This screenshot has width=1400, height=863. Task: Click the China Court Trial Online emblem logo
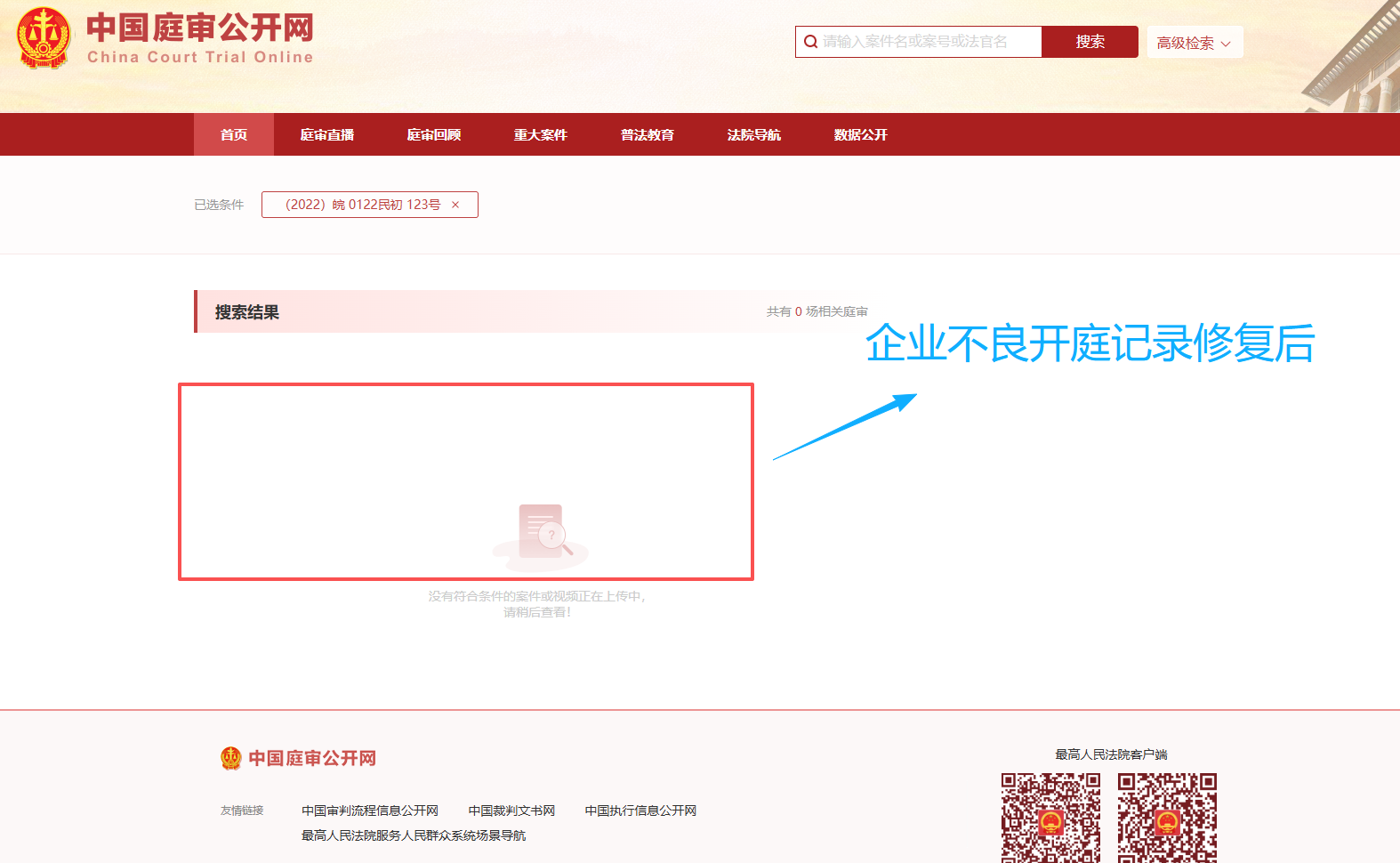(44, 37)
